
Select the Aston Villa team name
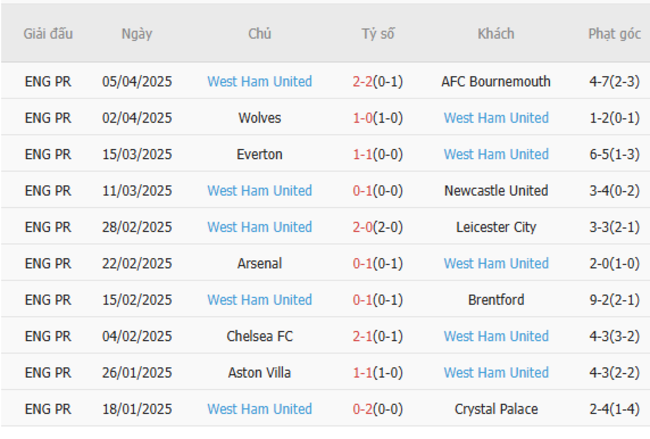260,372
